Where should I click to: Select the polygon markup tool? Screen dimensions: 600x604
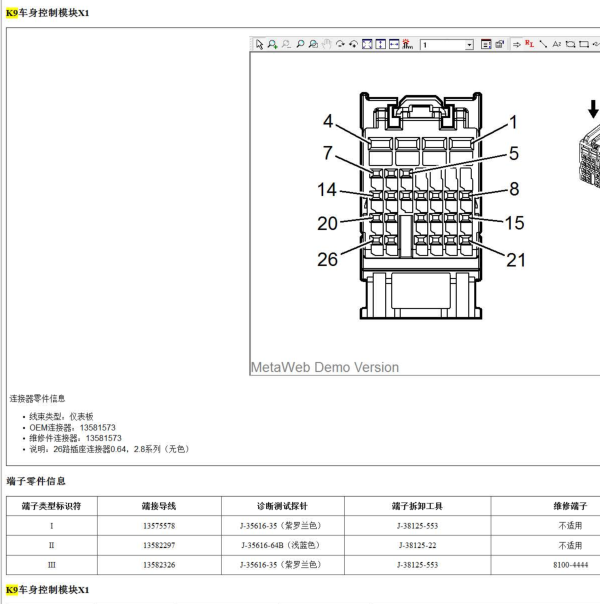point(570,44)
